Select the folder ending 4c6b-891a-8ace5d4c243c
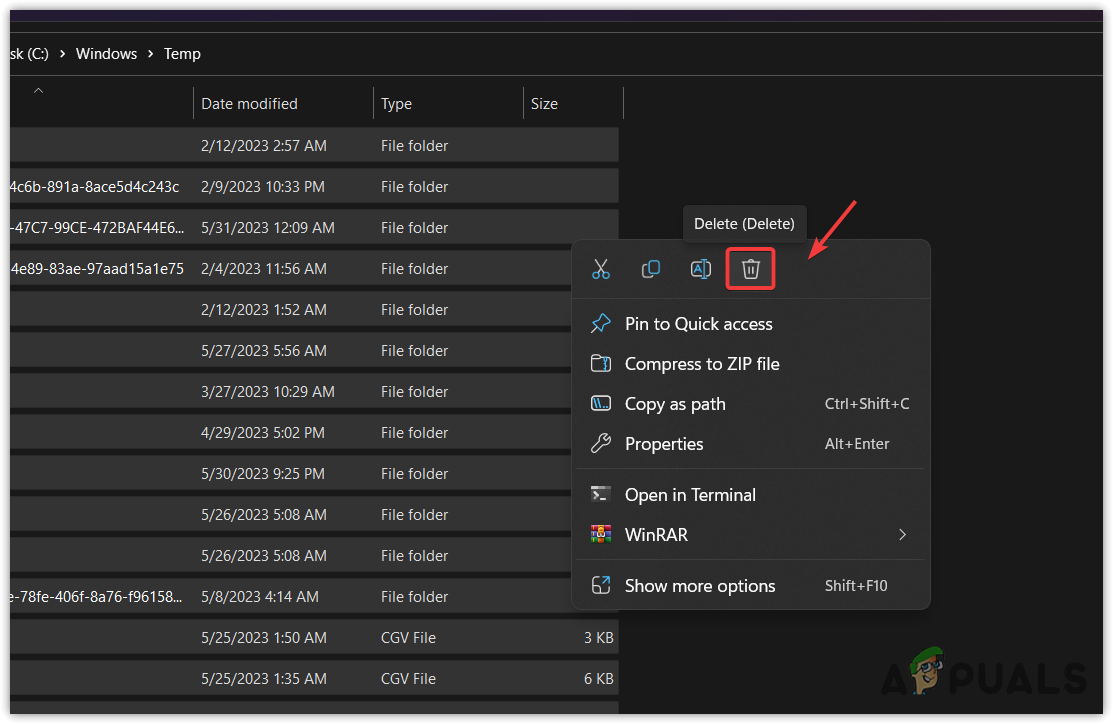The height and width of the screenshot is (724, 1113). tap(314, 186)
